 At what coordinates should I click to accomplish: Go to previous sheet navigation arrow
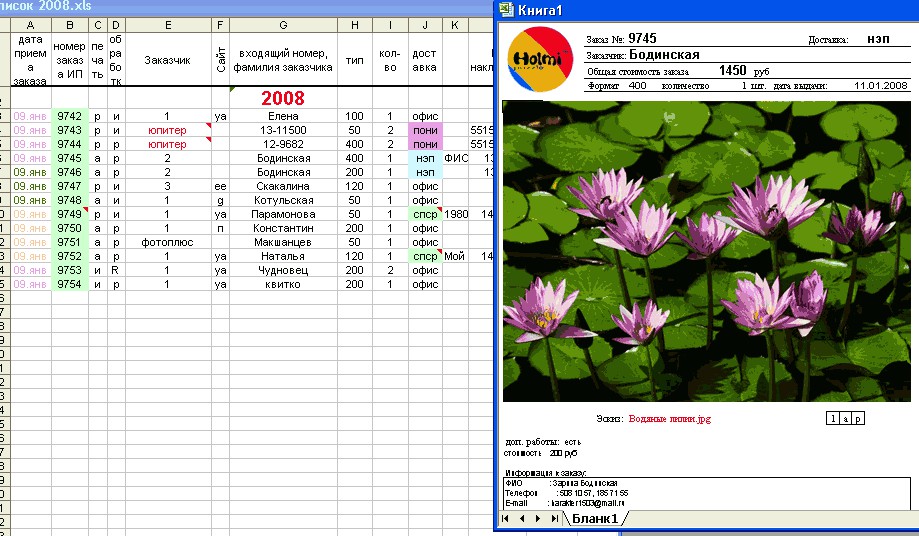pyautogui.click(x=522, y=518)
